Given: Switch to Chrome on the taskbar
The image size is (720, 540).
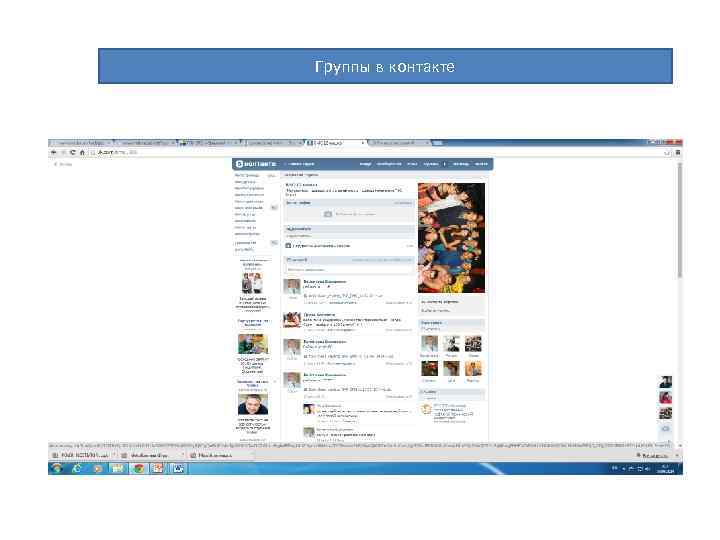Looking at the screenshot, I should click(x=138, y=468).
